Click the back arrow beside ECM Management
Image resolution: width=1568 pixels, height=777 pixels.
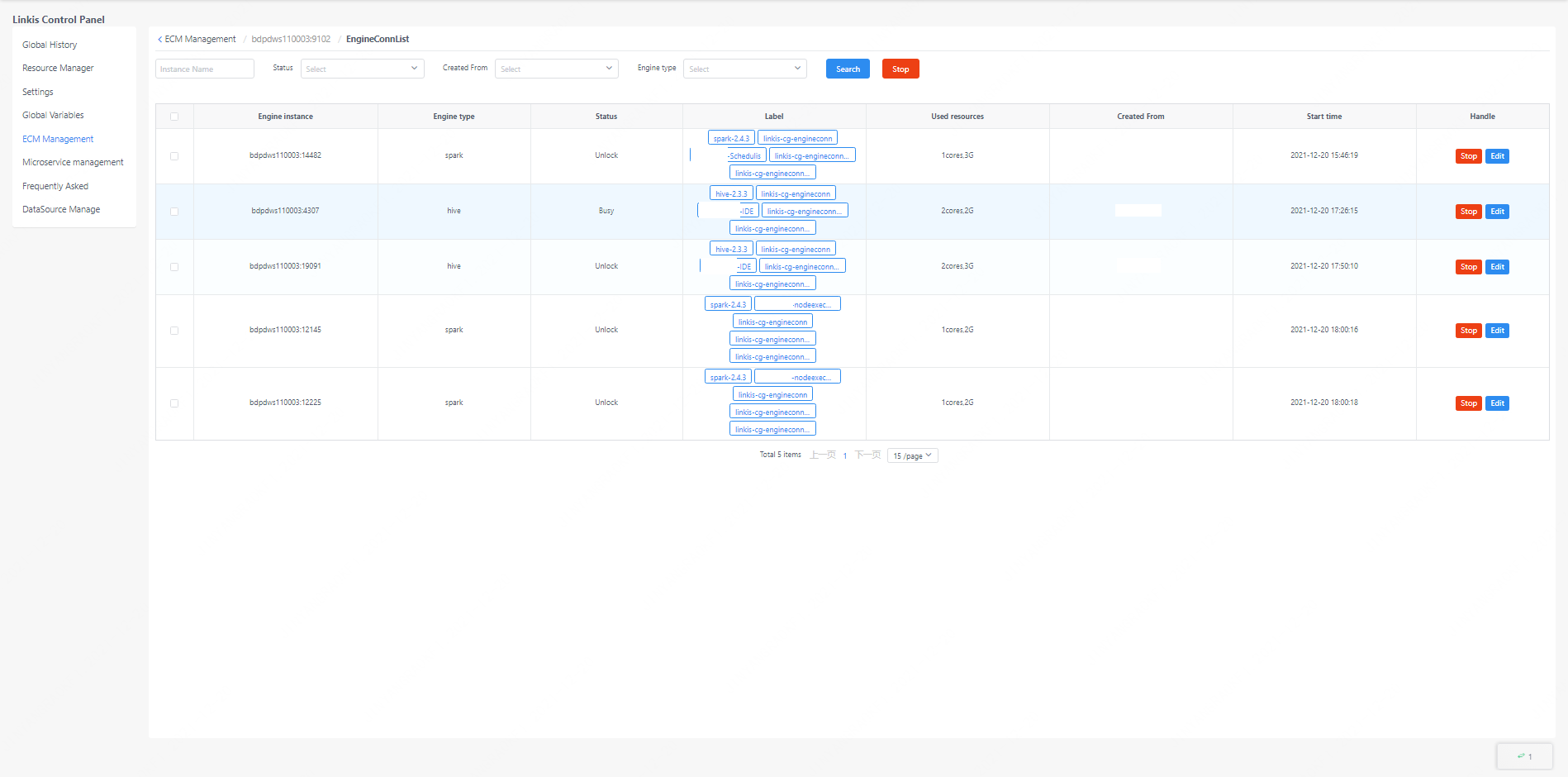coord(159,40)
